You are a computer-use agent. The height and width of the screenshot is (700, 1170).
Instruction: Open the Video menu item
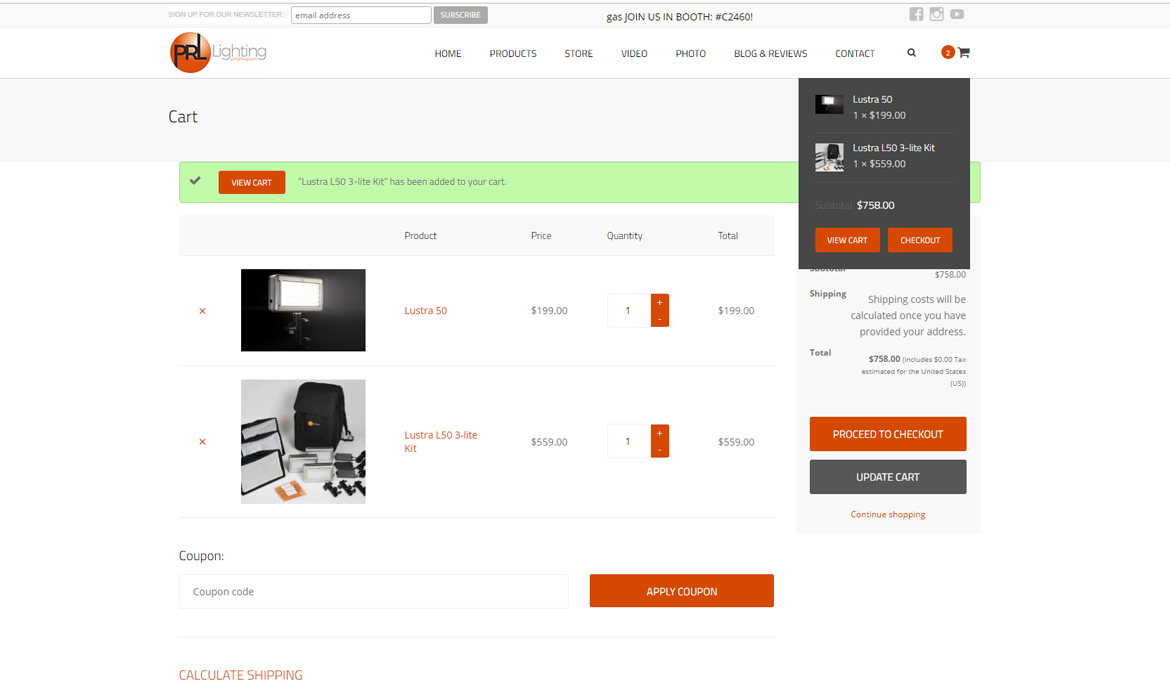click(x=634, y=54)
